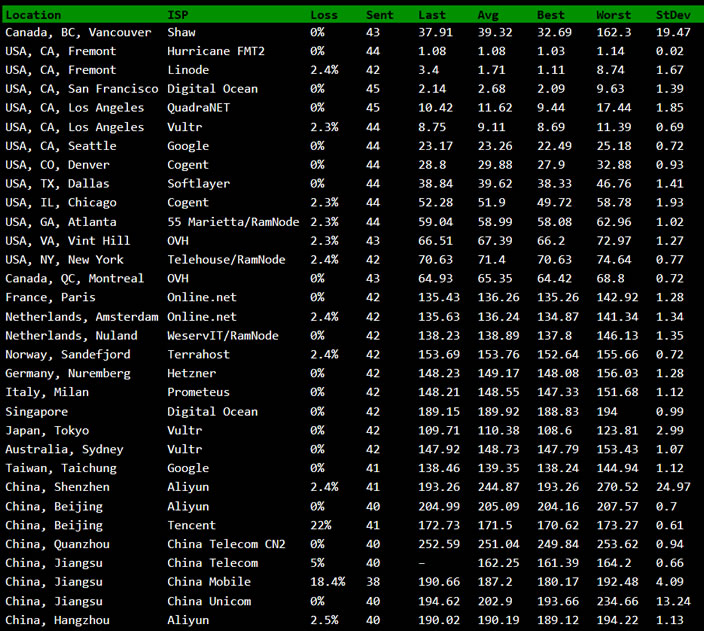This screenshot has width=704, height=631.
Task: Select the USA, CA, San Francisco location
Action: [82, 89]
